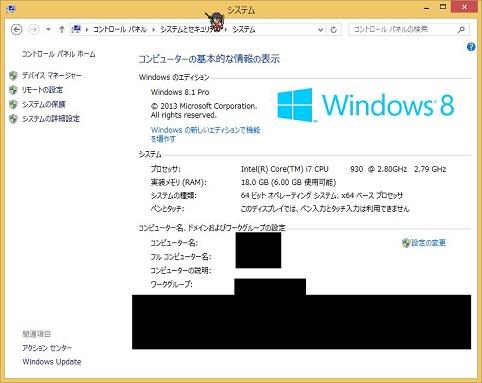
Task: Click Windows の新しいエディションで機能を増やす link
Action: point(205,134)
